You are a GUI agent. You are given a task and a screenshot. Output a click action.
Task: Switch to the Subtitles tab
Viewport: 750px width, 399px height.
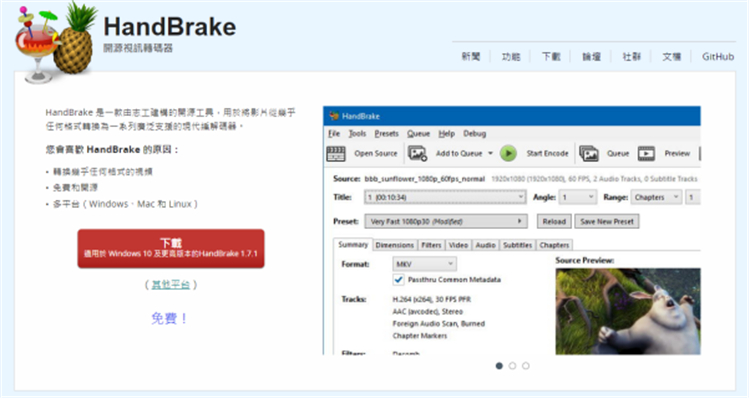pos(518,245)
